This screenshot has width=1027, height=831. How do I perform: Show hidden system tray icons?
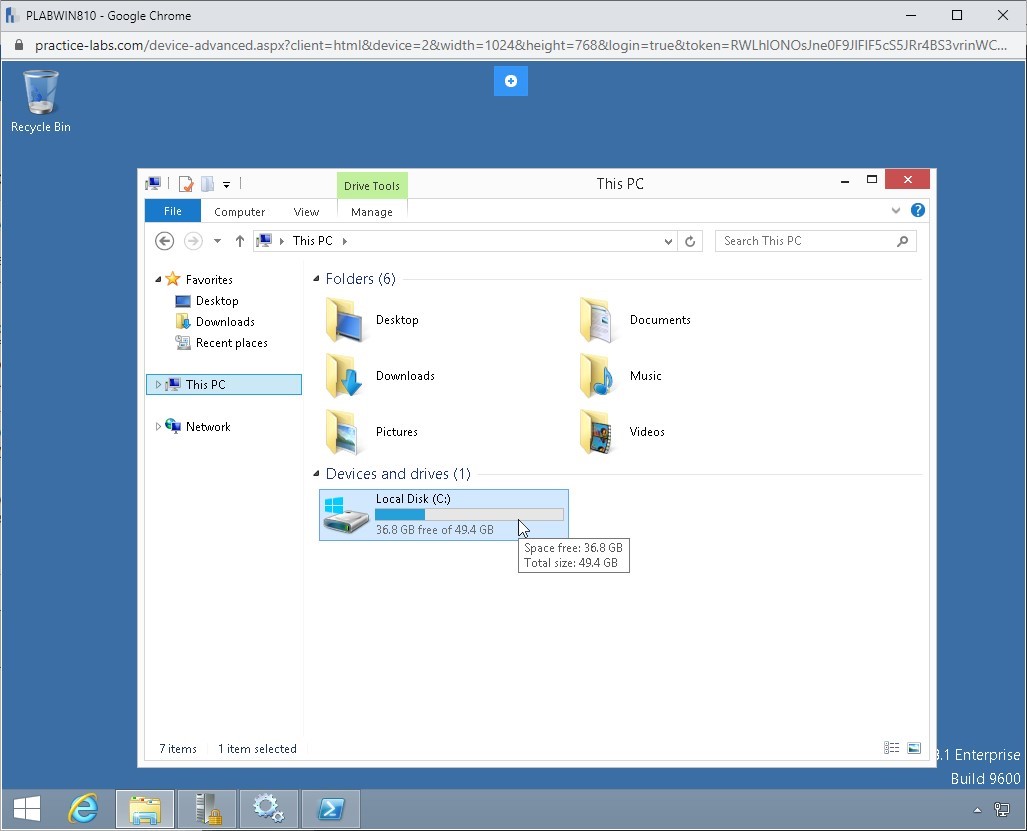(x=977, y=810)
